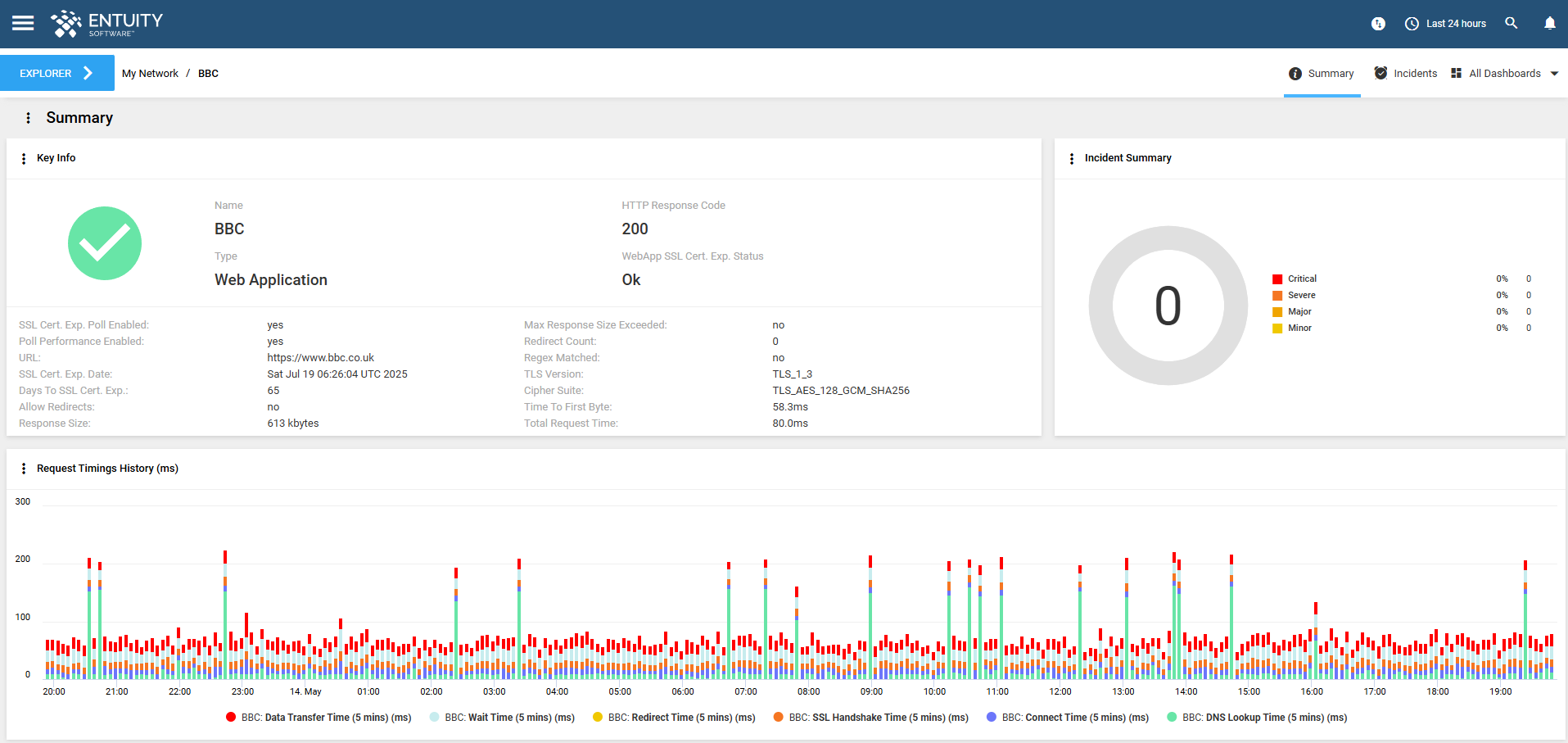1568x743 pixels.
Task: Toggle Redirect Time series legend
Action: pos(674,718)
